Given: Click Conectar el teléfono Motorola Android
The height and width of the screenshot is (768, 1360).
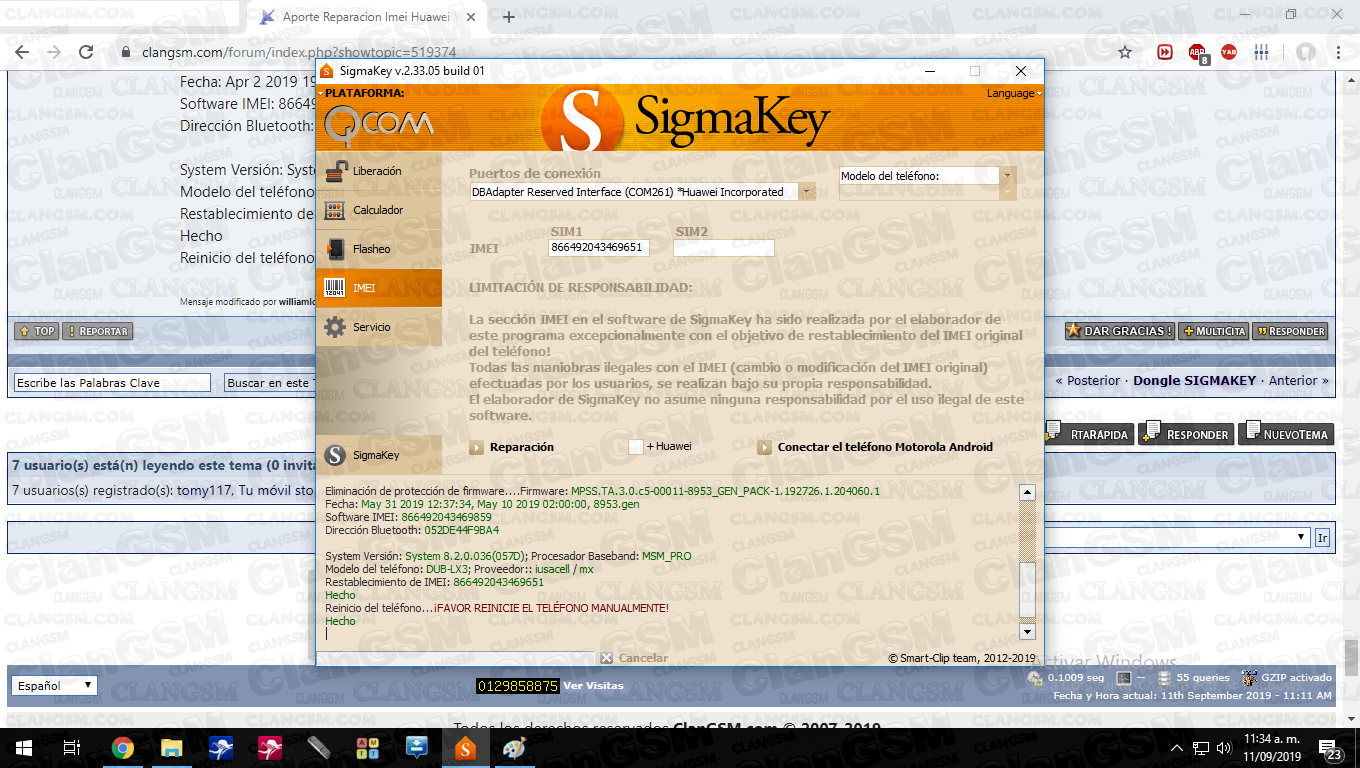Looking at the screenshot, I should 885,447.
